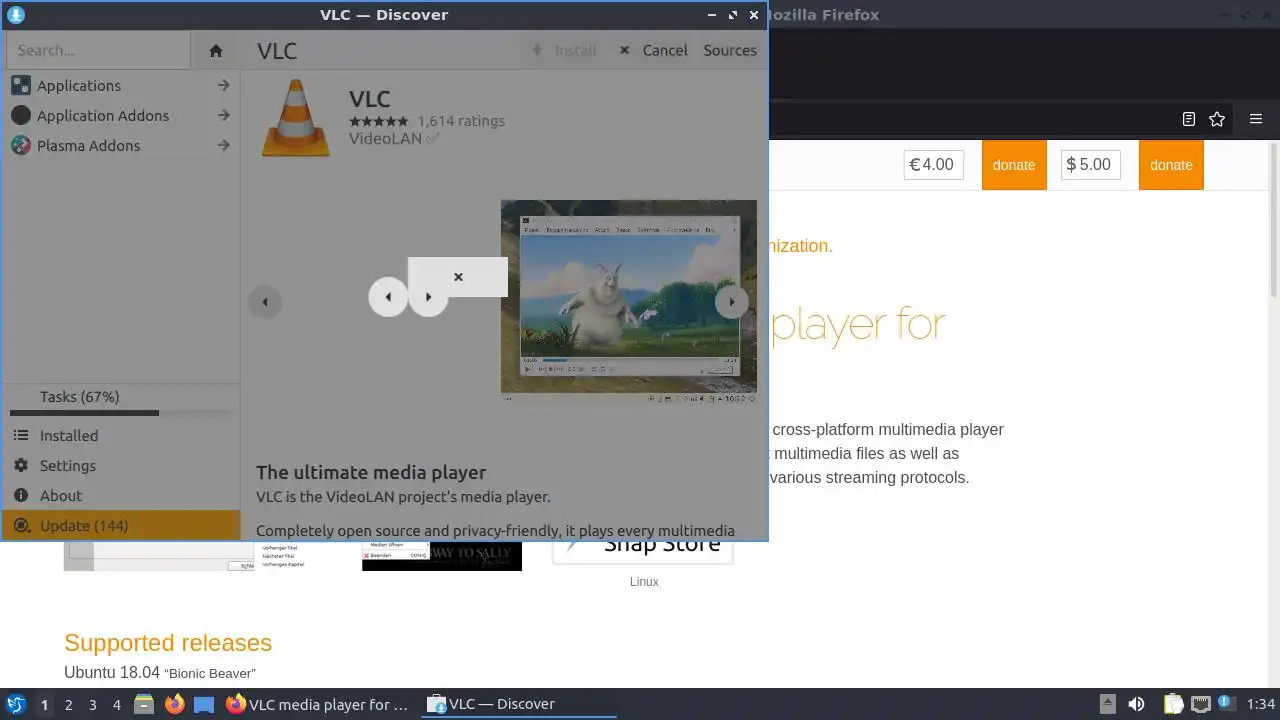Screen dimensions: 1280x720
Task: Cancel the VLC installation
Action: (653, 50)
